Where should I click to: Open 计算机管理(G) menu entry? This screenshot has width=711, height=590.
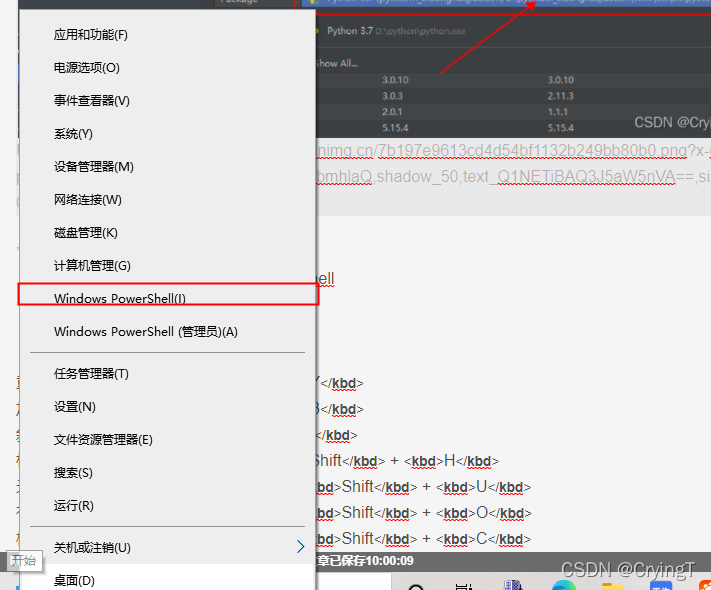[x=168, y=266]
